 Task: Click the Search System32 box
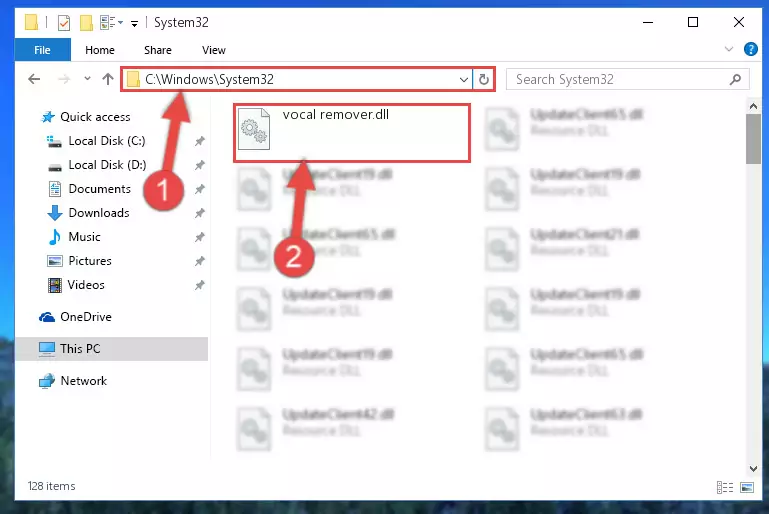point(627,79)
